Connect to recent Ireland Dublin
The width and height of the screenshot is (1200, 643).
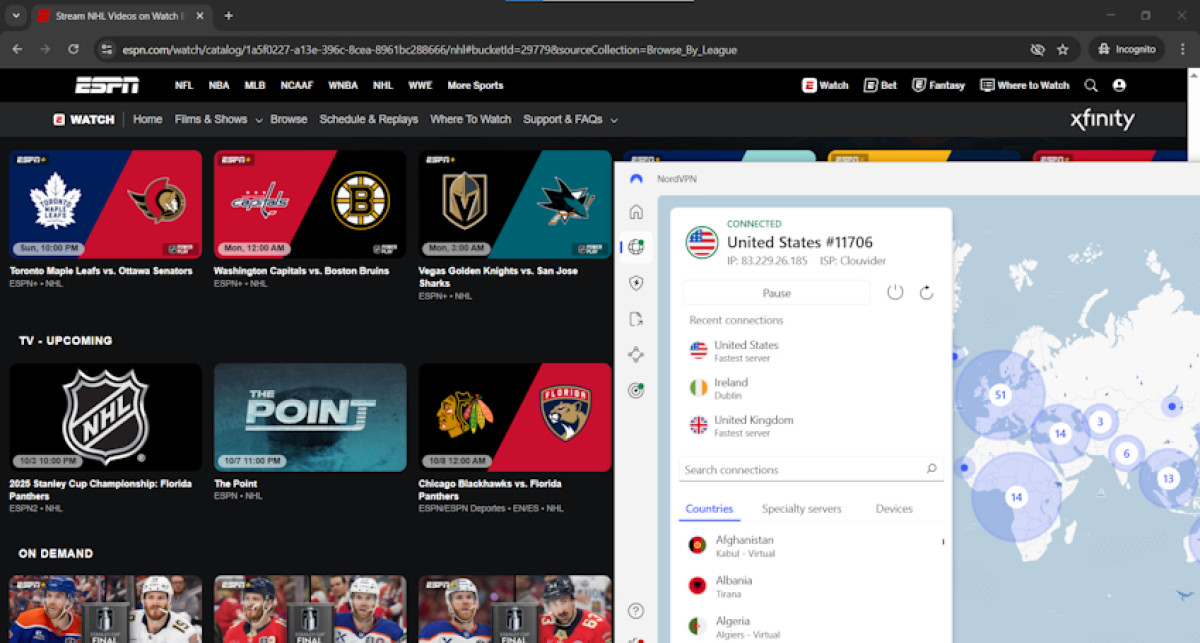(811, 388)
